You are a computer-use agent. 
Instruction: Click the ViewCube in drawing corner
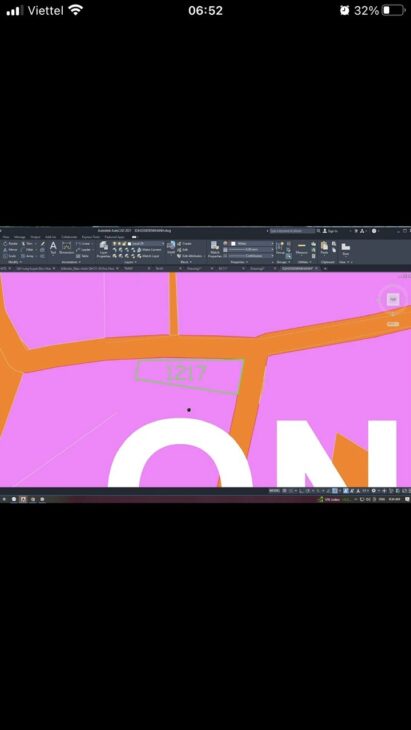(393, 299)
